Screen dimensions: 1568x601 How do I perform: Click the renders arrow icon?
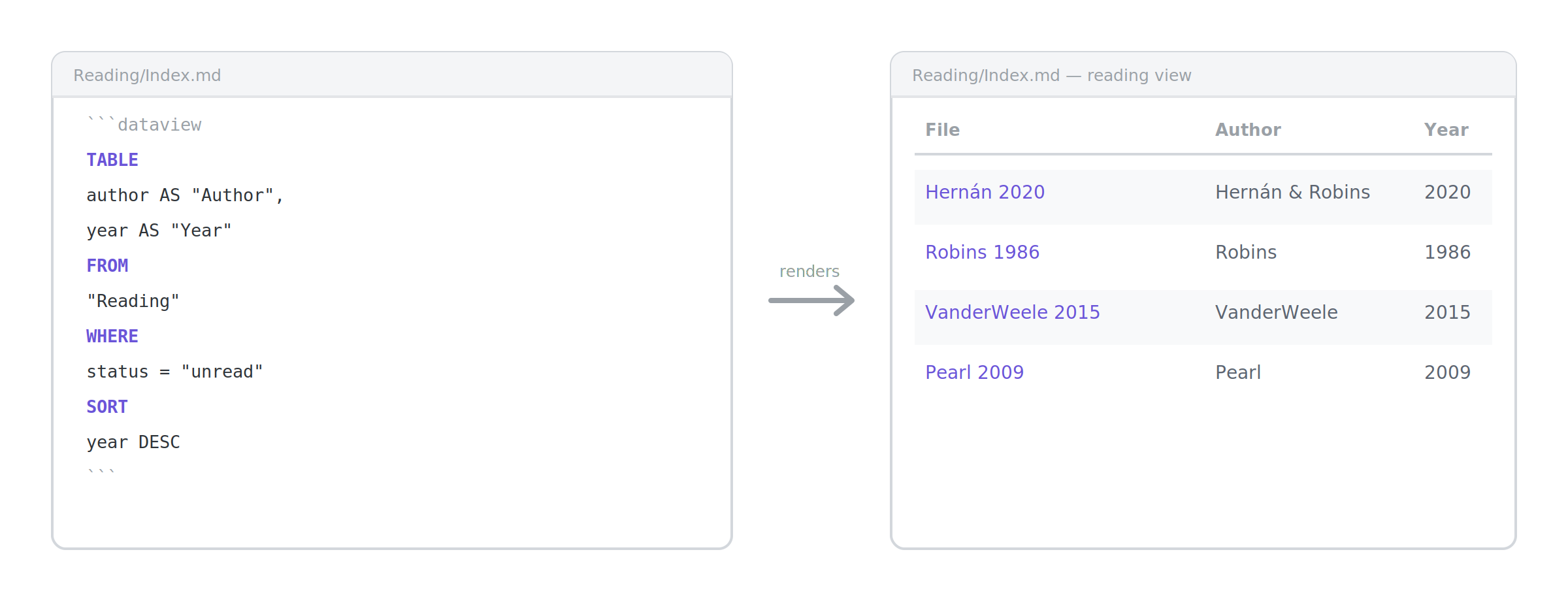[x=811, y=300]
